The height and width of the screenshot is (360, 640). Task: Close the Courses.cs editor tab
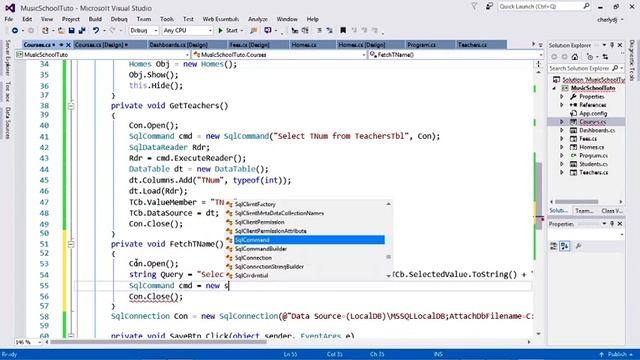[x=68, y=45]
